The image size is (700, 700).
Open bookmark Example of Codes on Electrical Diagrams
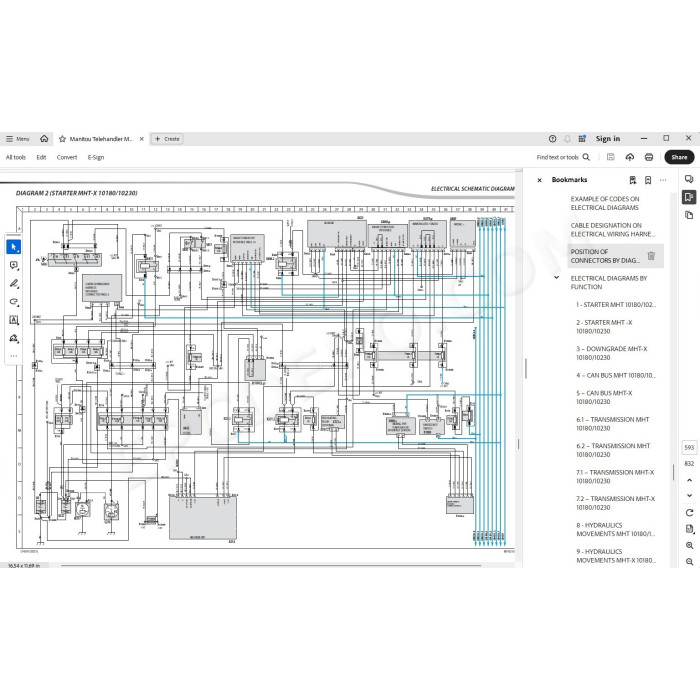point(604,203)
